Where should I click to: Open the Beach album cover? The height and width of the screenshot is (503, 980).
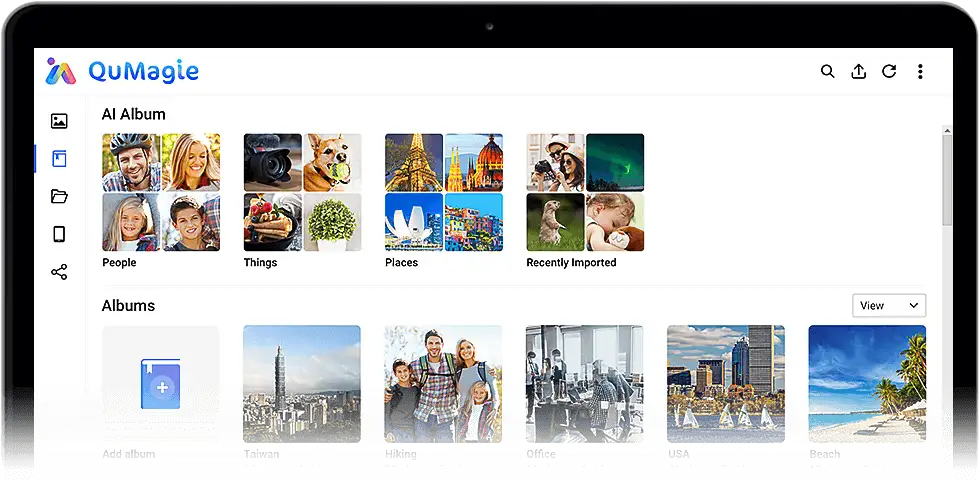[x=867, y=384]
